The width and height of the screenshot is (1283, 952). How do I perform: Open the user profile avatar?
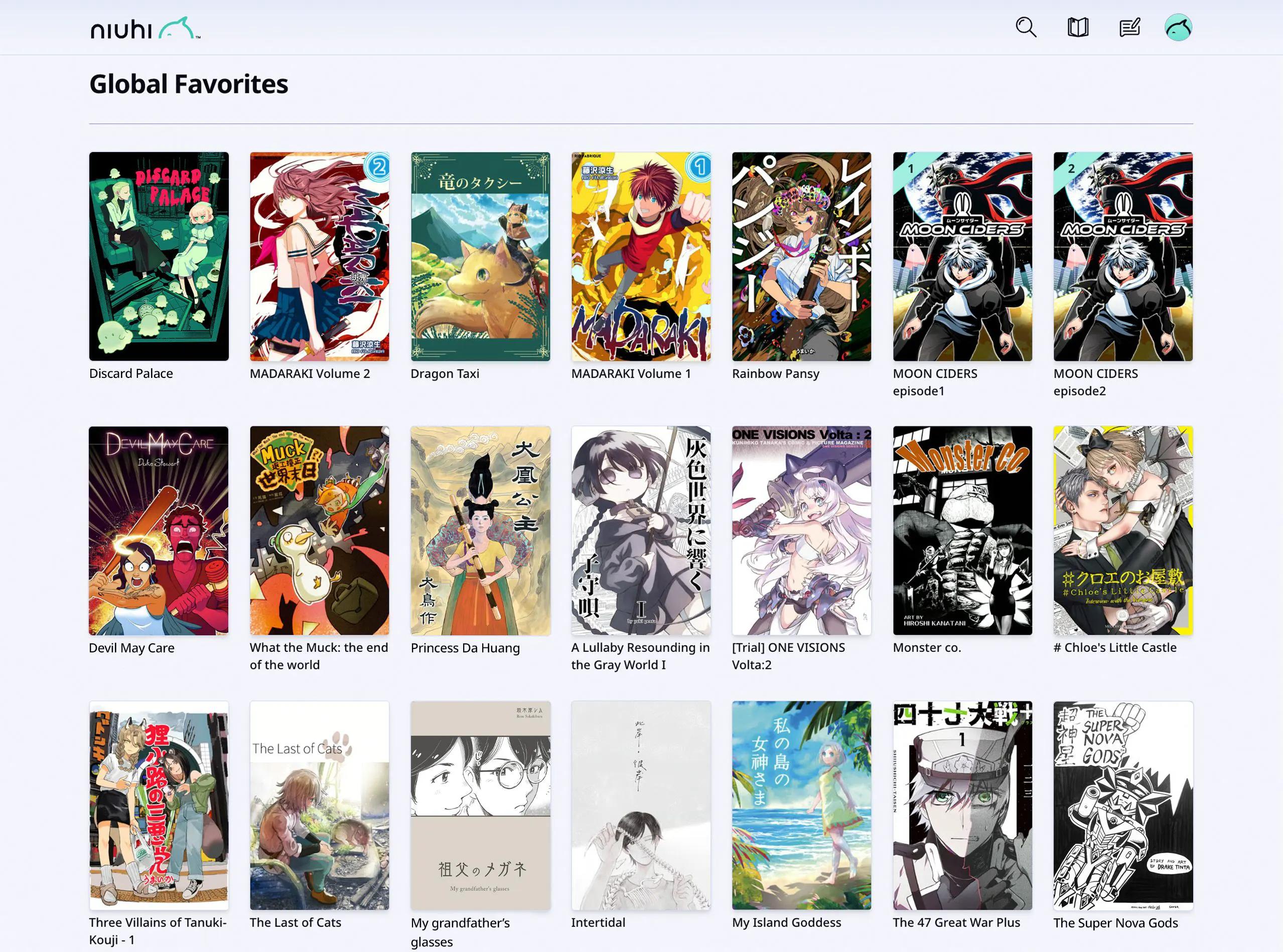click(1178, 27)
